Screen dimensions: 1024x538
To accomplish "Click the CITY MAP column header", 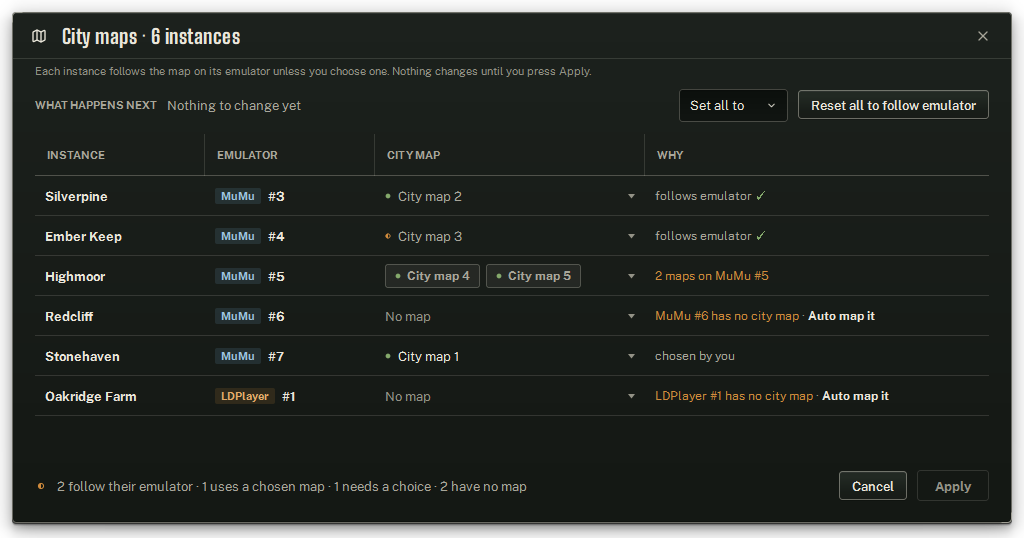I will coord(413,155).
